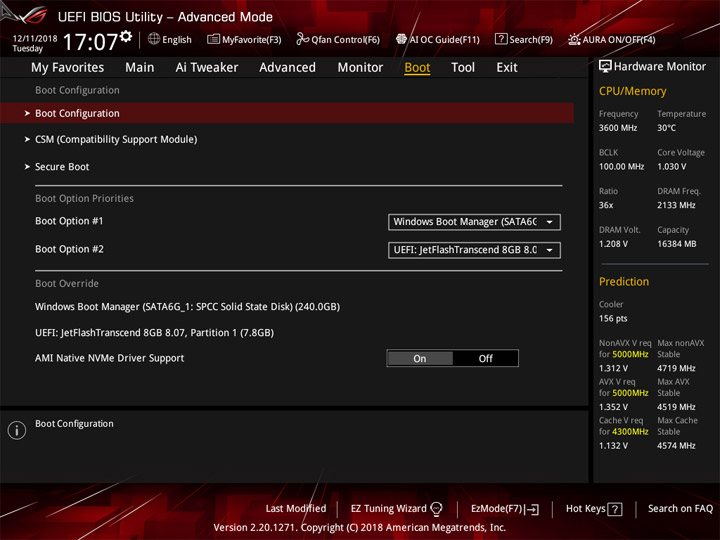Open the Boot Option #1 dropdown
This screenshot has height=540, width=720.
(474, 222)
